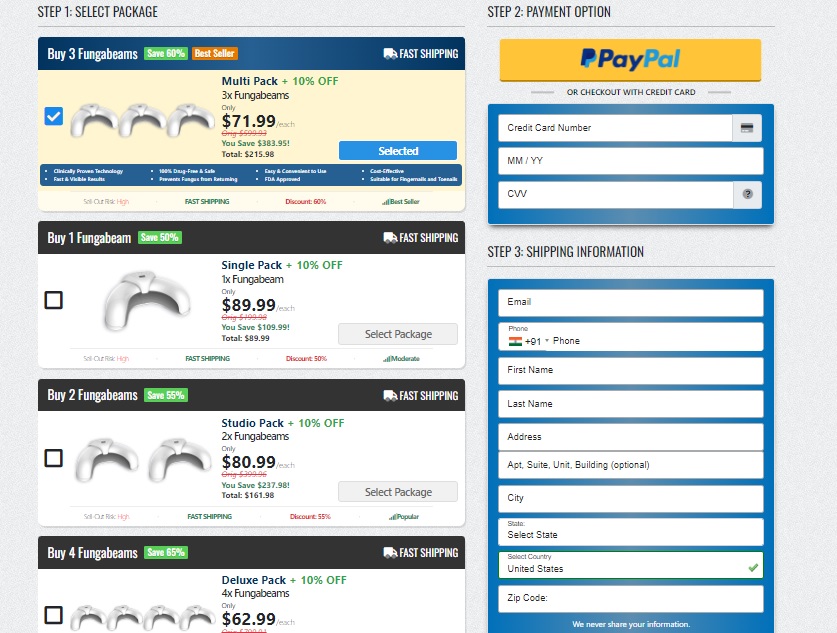837x633 pixels.
Task: Click the credit card icon beside card number
Action: [x=746, y=128]
